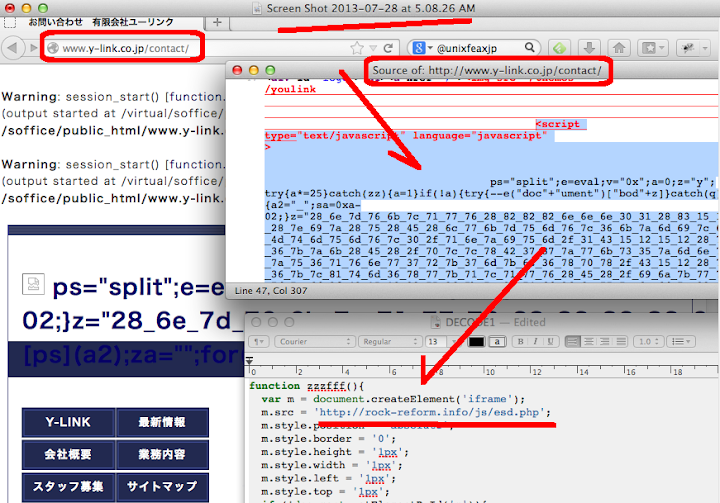Viewport: 720px width, 503px height.
Task: Click the Screen Shot document icon in title bar
Action: pos(258,9)
